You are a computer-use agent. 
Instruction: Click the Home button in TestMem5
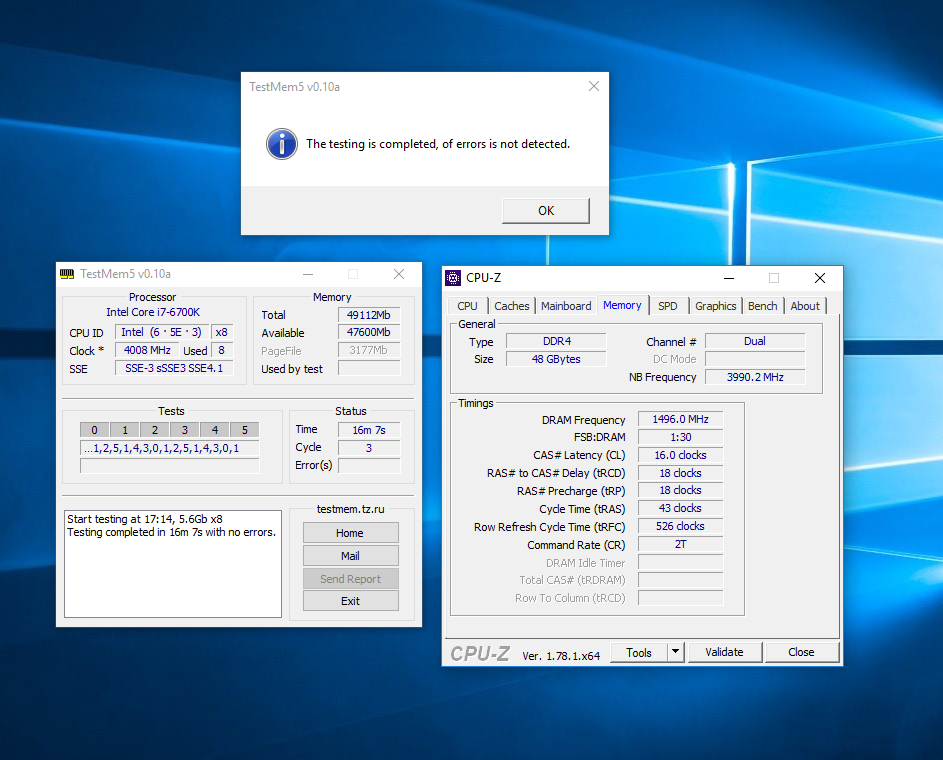(x=350, y=533)
